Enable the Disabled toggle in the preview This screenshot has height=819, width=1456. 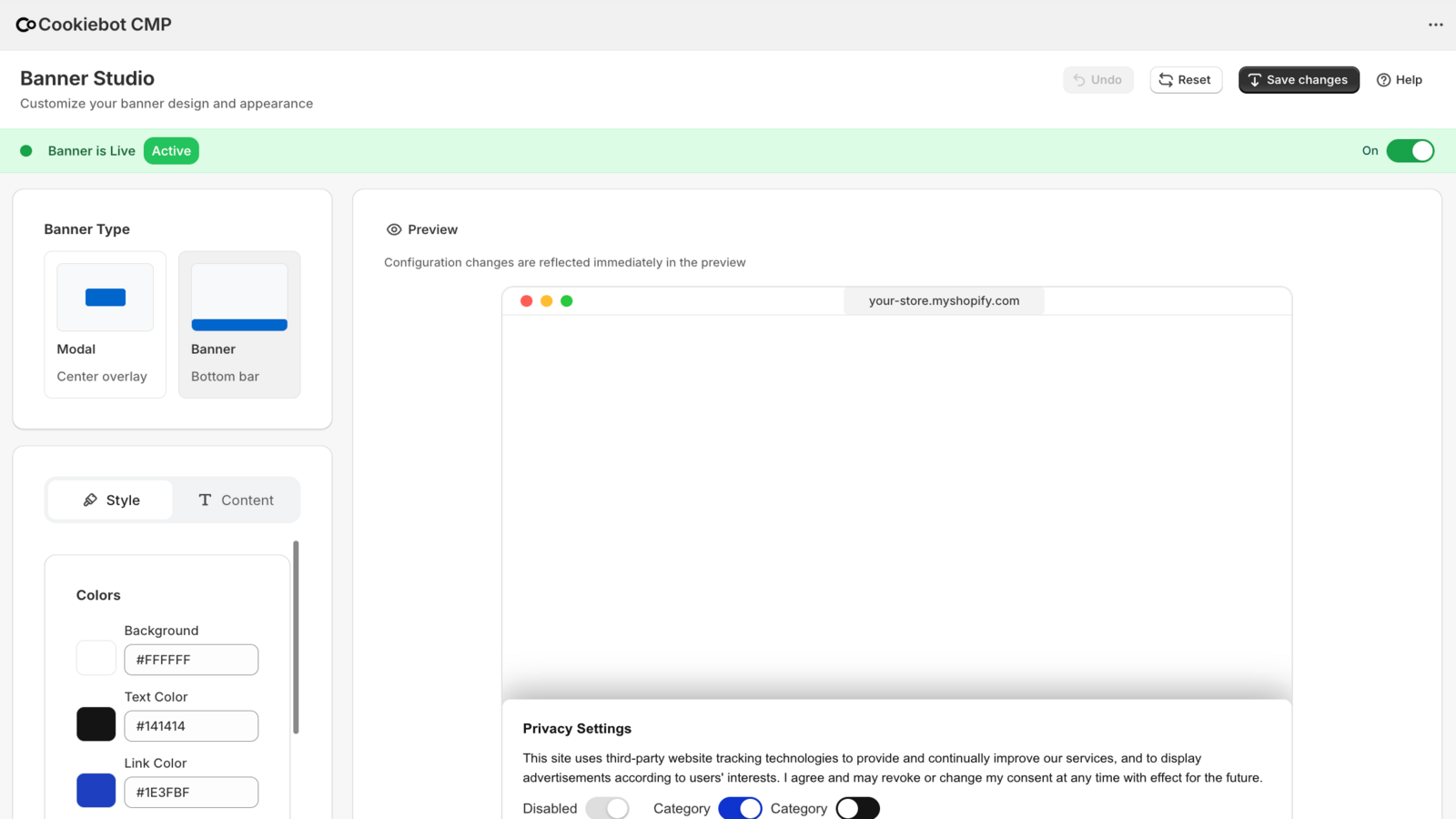pos(607,808)
